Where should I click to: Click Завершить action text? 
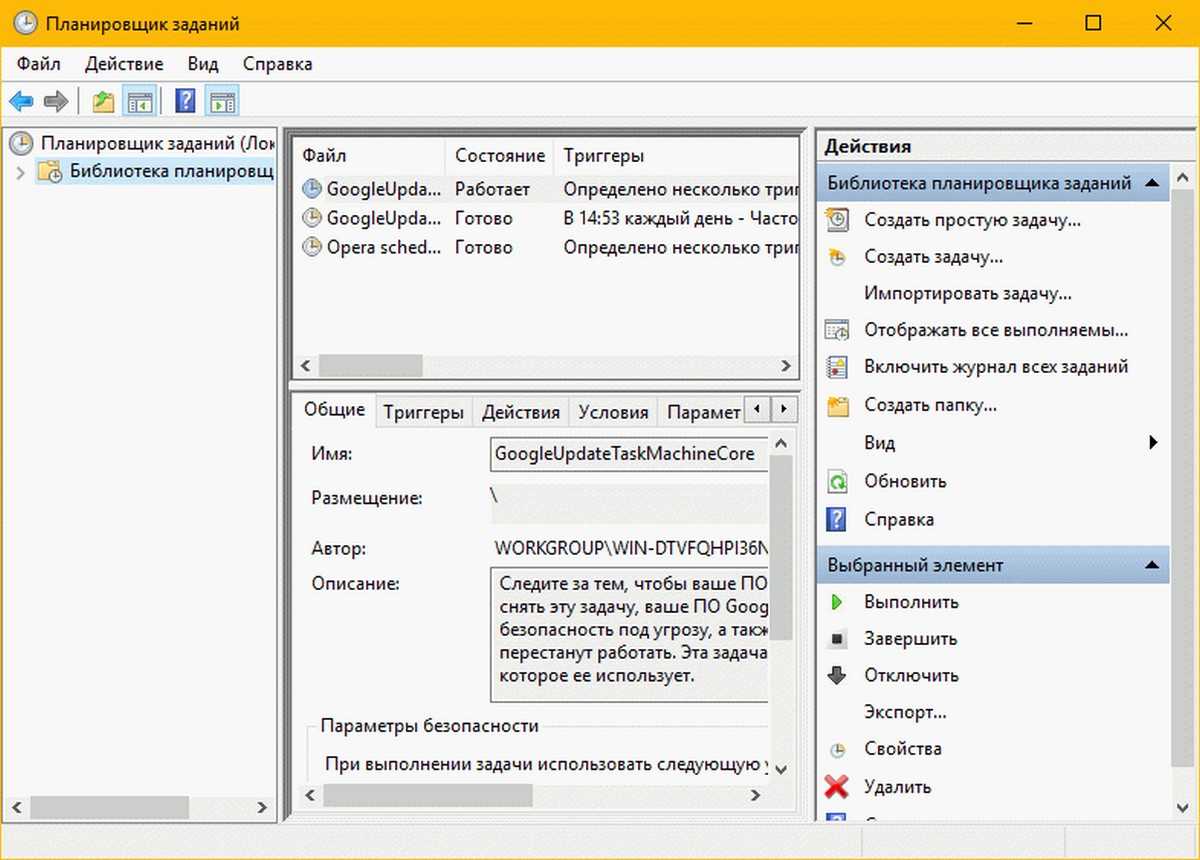(910, 639)
